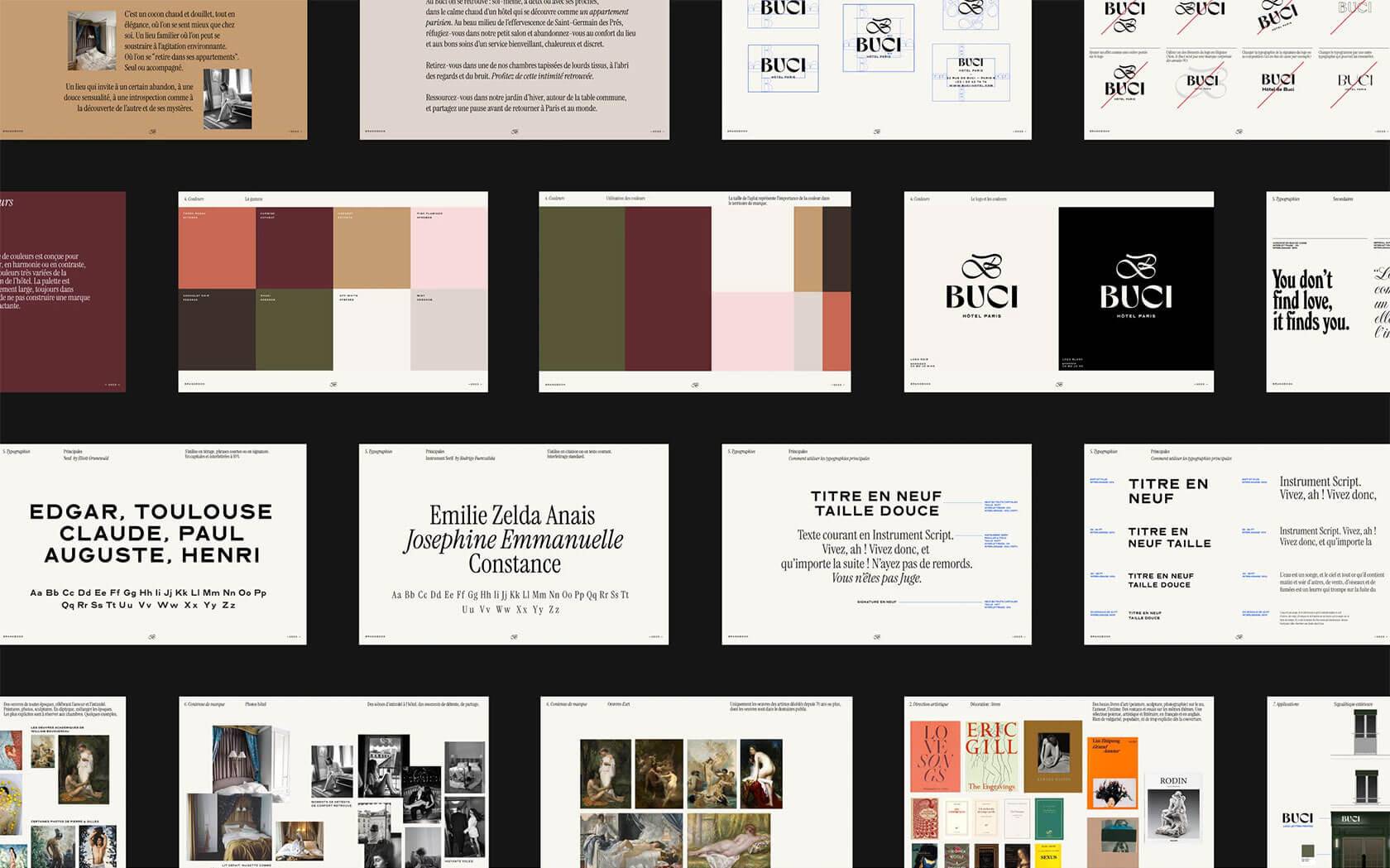Select the red "LOVE SONGS" book cover

(x=934, y=756)
